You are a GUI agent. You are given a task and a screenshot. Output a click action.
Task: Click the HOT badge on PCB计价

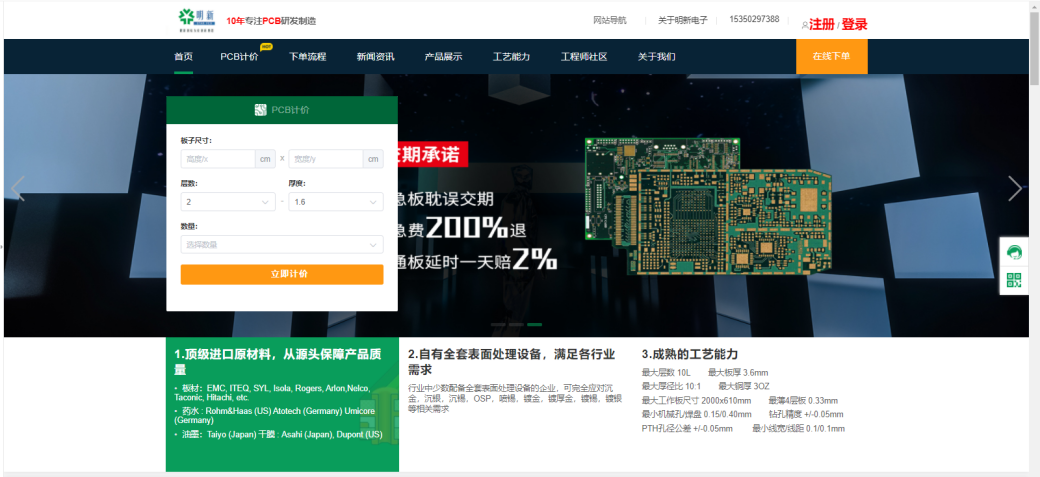pyautogui.click(x=266, y=46)
